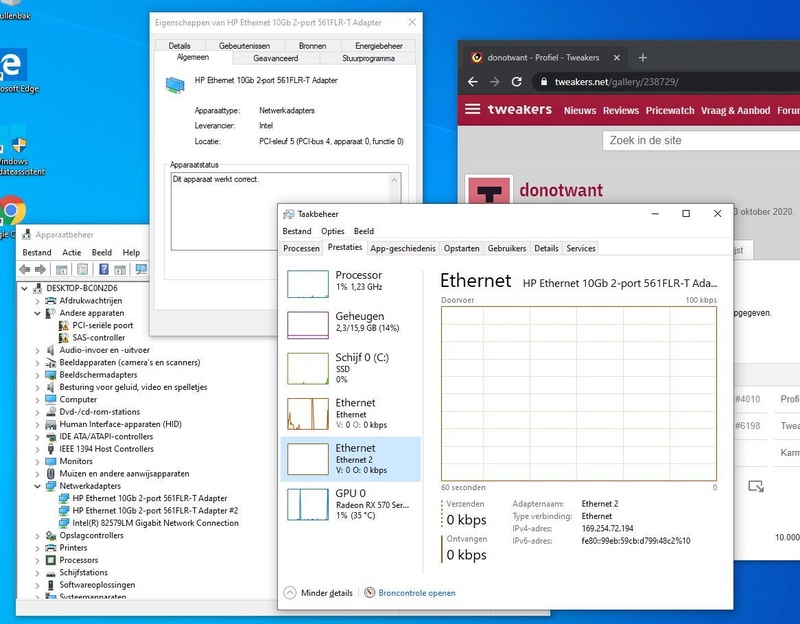
Task: Open the Pricewatch link on Tweakers
Action: (x=670, y=110)
